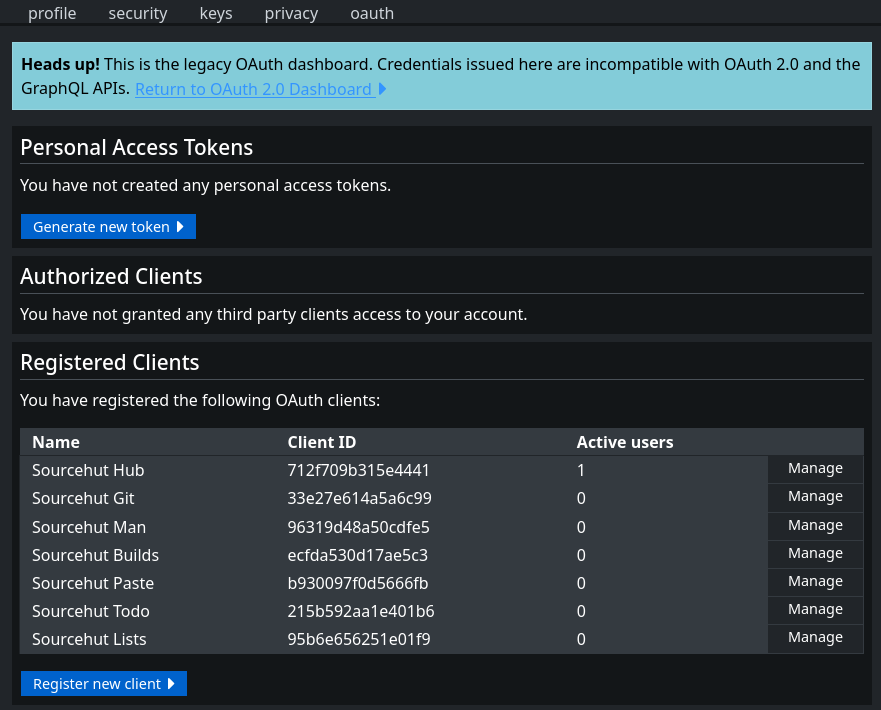Open the profile tab

52,13
